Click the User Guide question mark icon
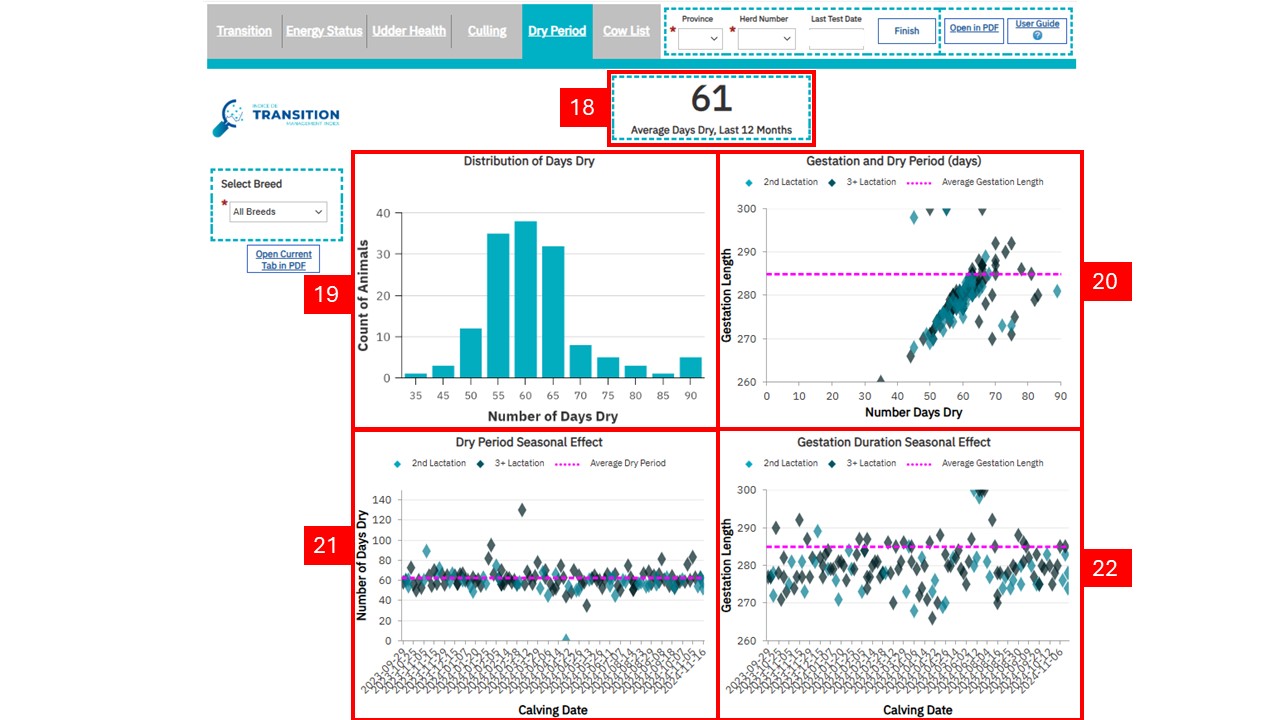The width and height of the screenshot is (1280, 720). coord(1037,36)
